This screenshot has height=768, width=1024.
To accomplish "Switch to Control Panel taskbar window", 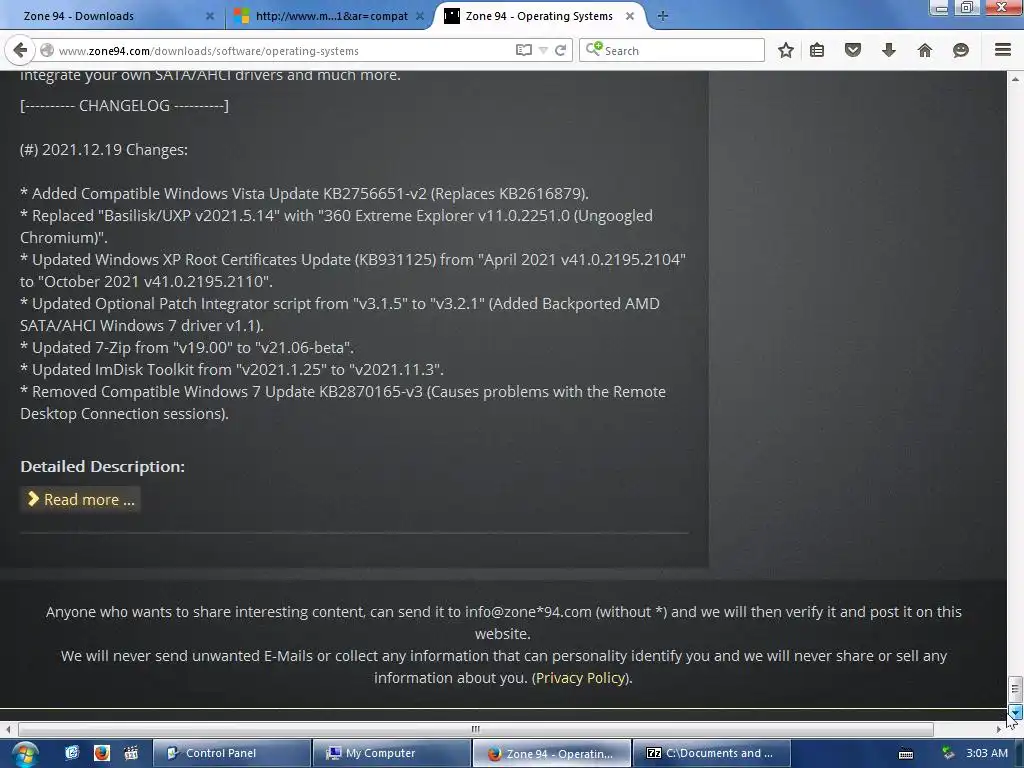I will click(231, 753).
